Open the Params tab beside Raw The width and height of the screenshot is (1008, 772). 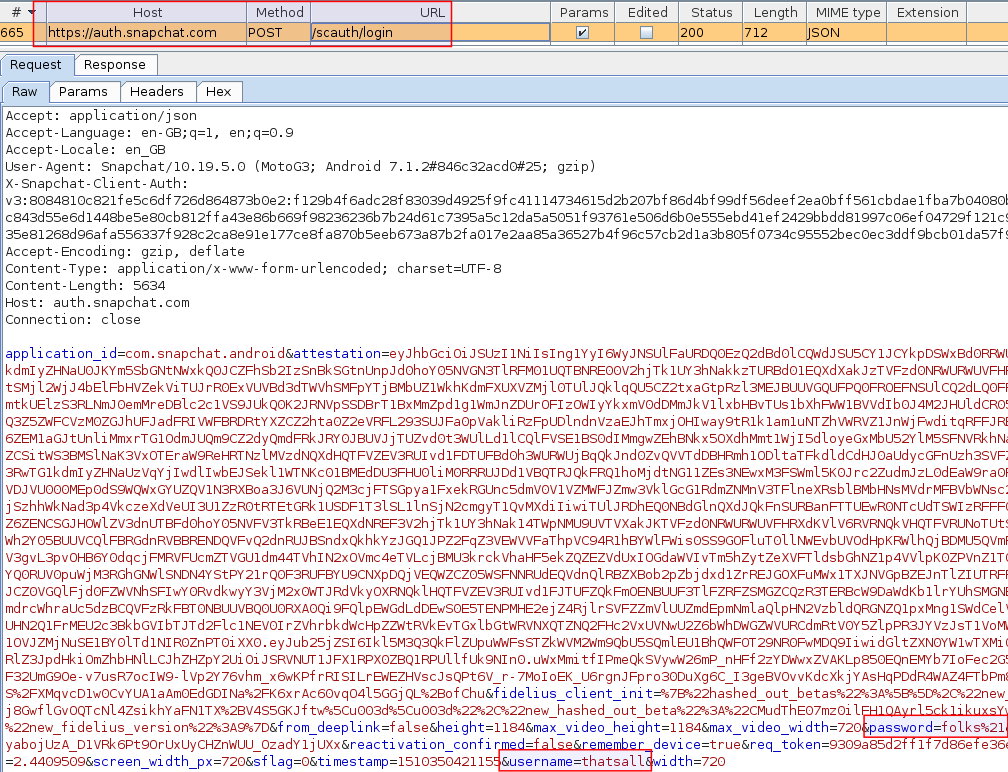click(x=83, y=91)
